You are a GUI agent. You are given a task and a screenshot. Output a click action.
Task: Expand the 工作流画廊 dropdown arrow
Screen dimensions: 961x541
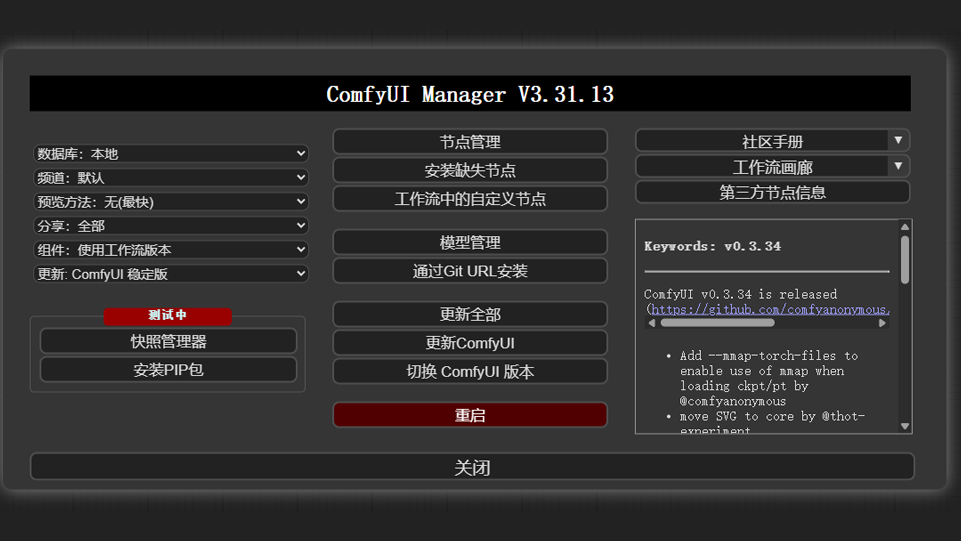[898, 166]
